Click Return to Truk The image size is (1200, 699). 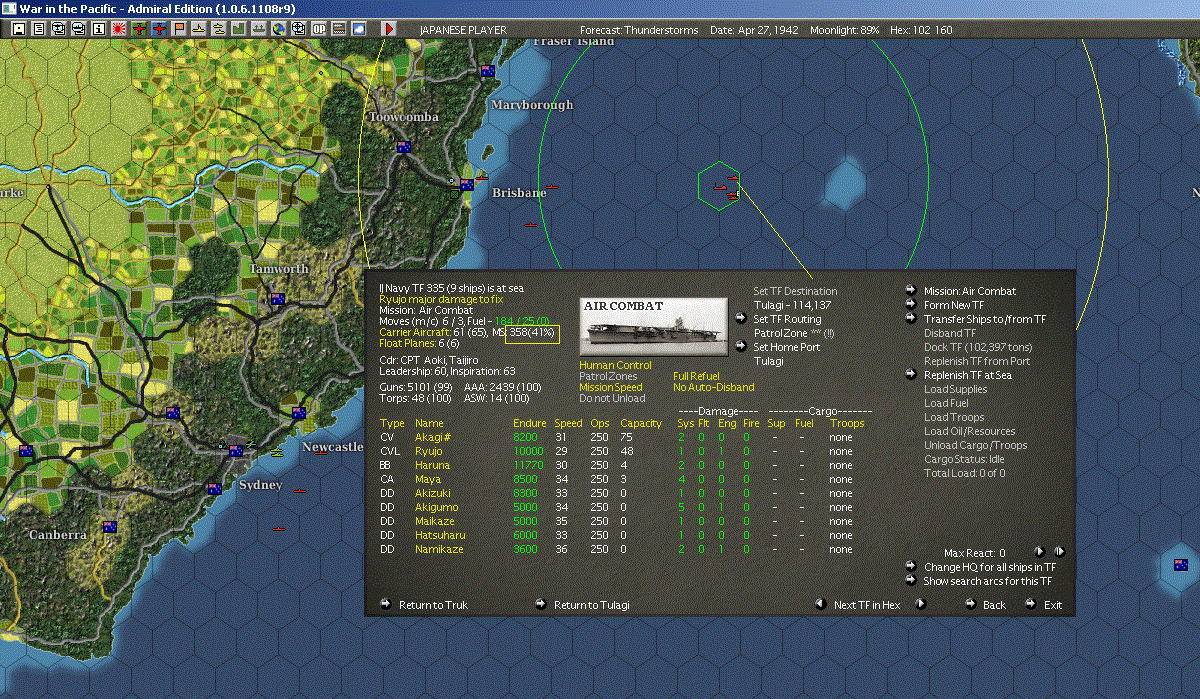tap(433, 605)
